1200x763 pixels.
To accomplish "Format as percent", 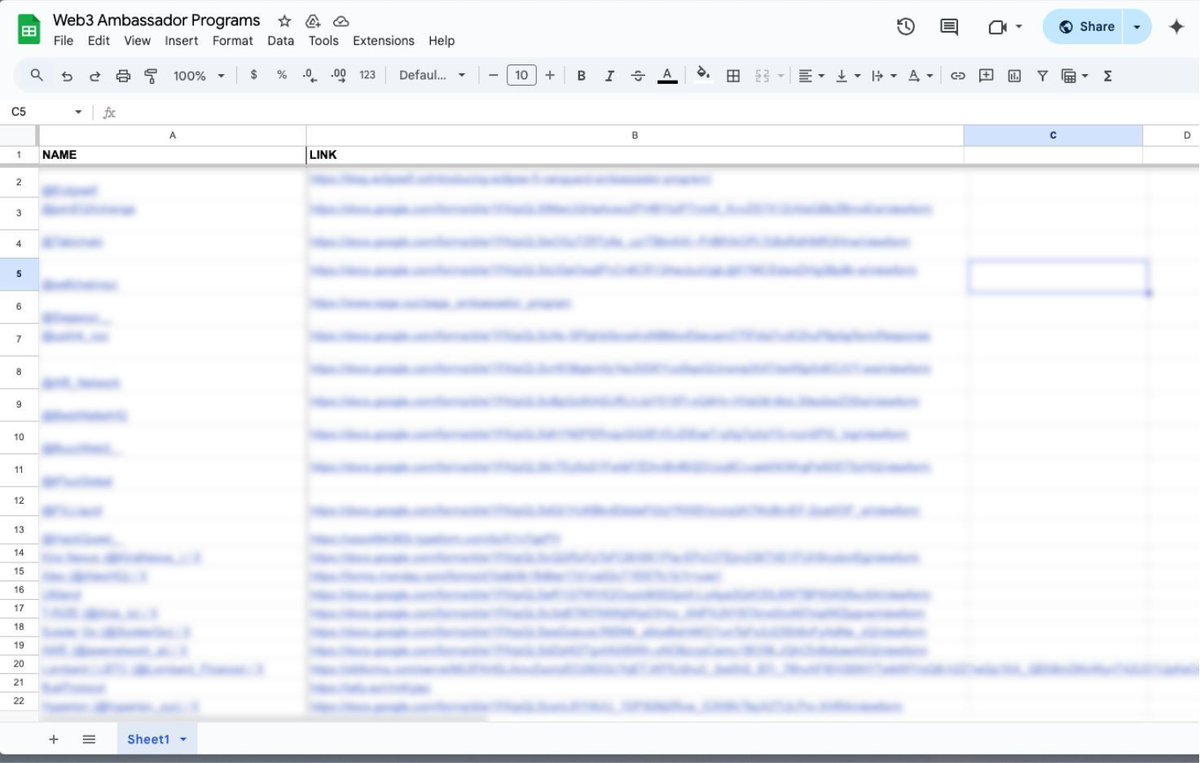I will pos(282,75).
